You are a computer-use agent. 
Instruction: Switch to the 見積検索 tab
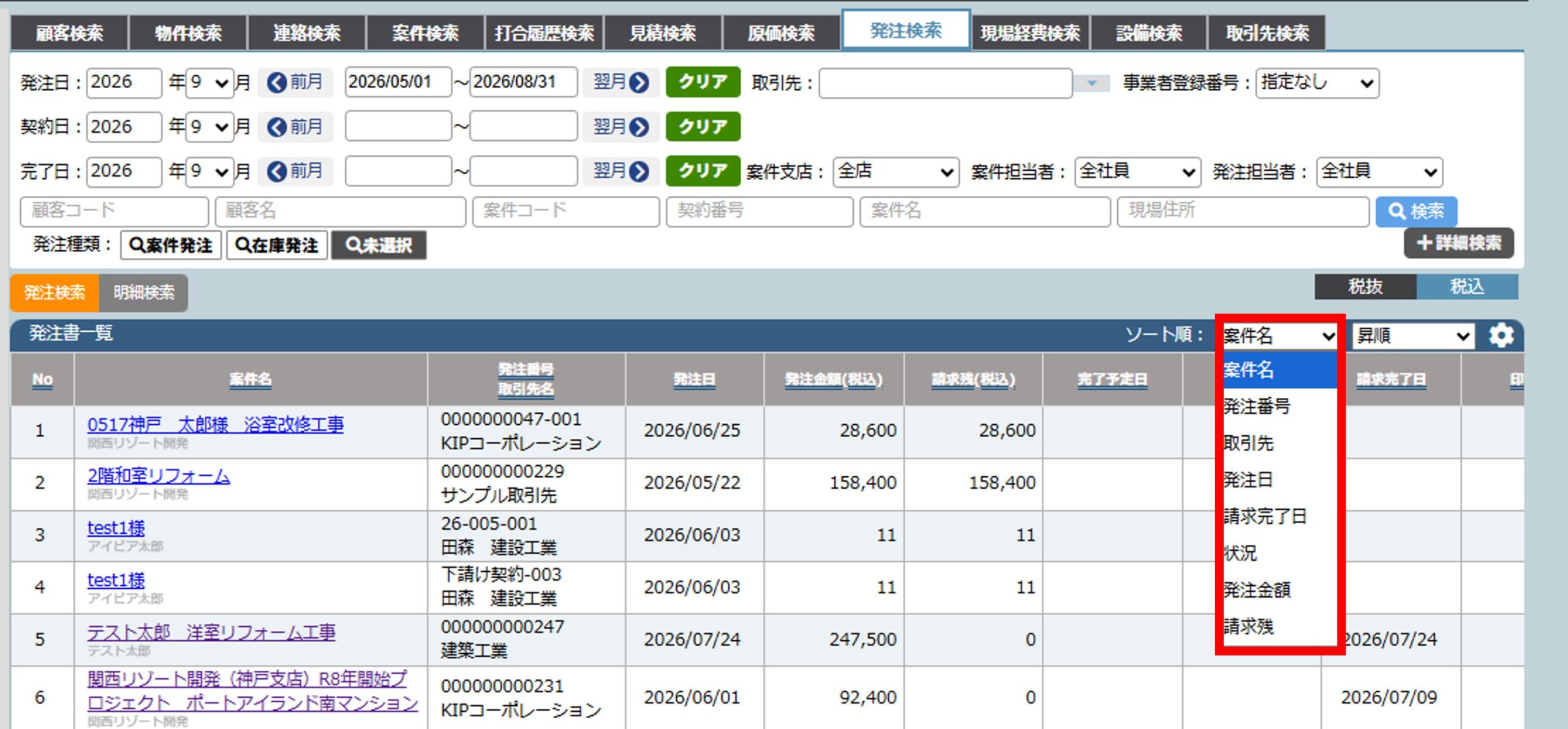pyautogui.click(x=663, y=32)
